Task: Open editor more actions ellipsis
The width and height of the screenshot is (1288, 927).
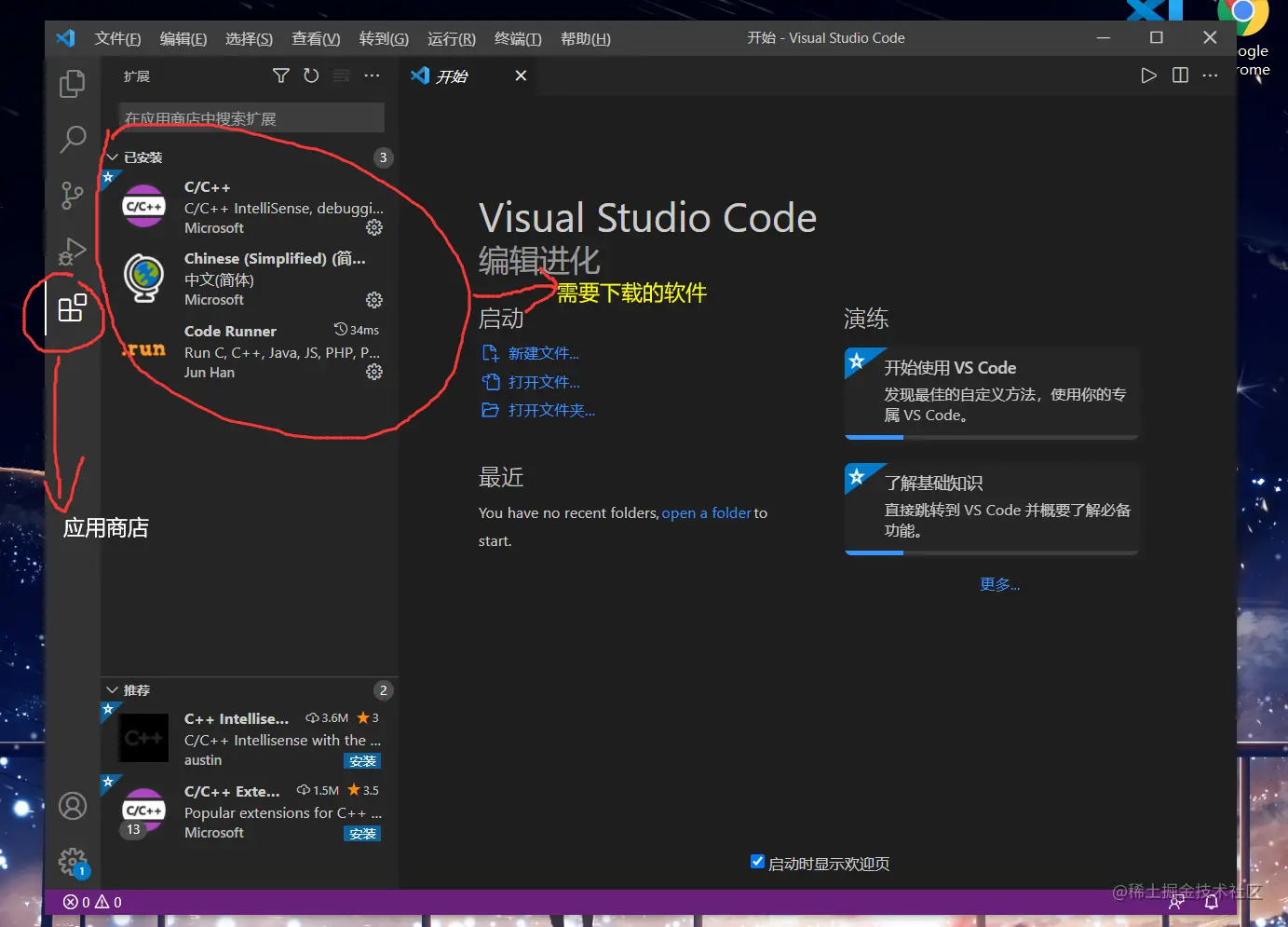Action: coord(1210,75)
